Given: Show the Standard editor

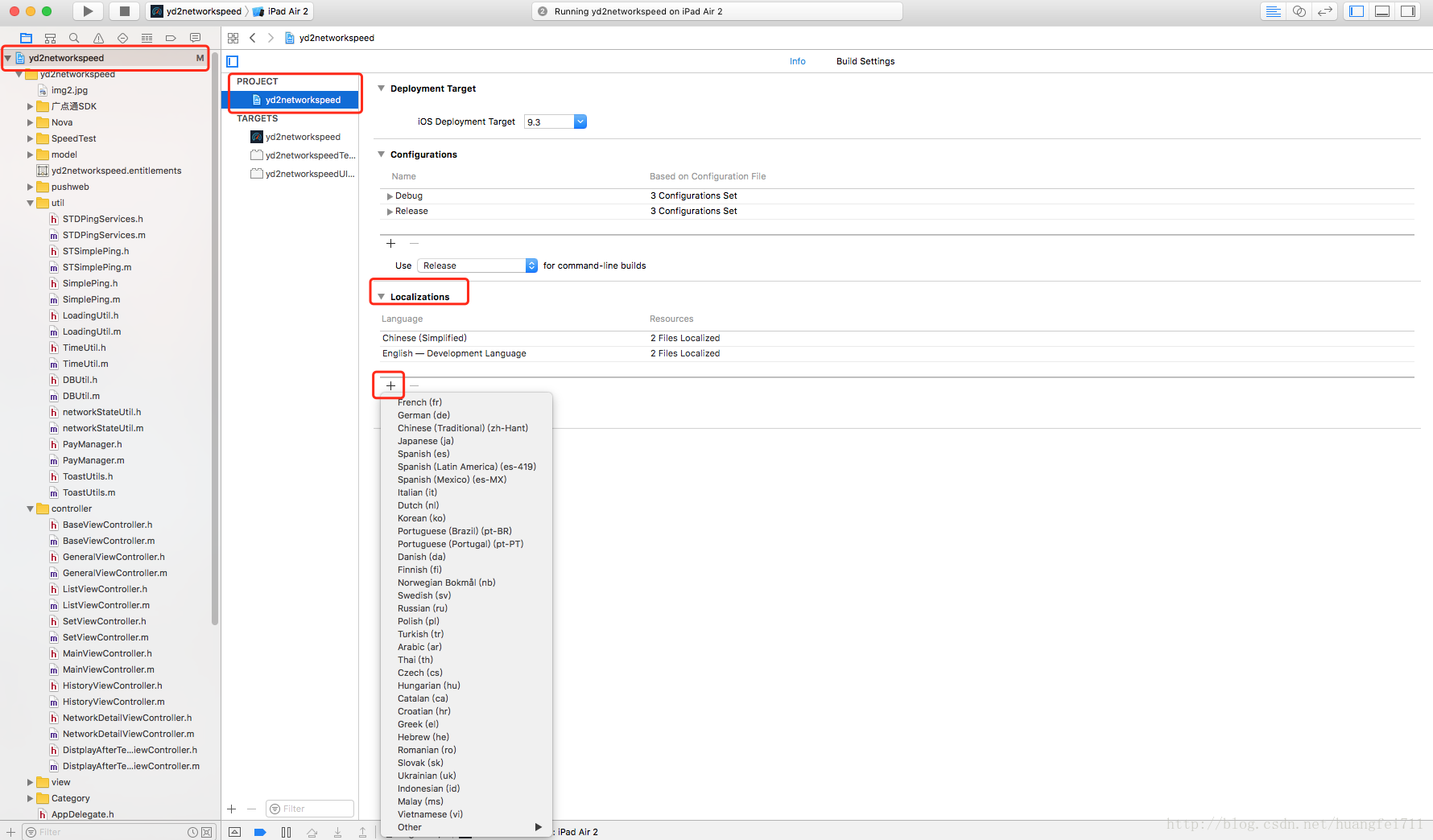Looking at the screenshot, I should (x=1273, y=11).
